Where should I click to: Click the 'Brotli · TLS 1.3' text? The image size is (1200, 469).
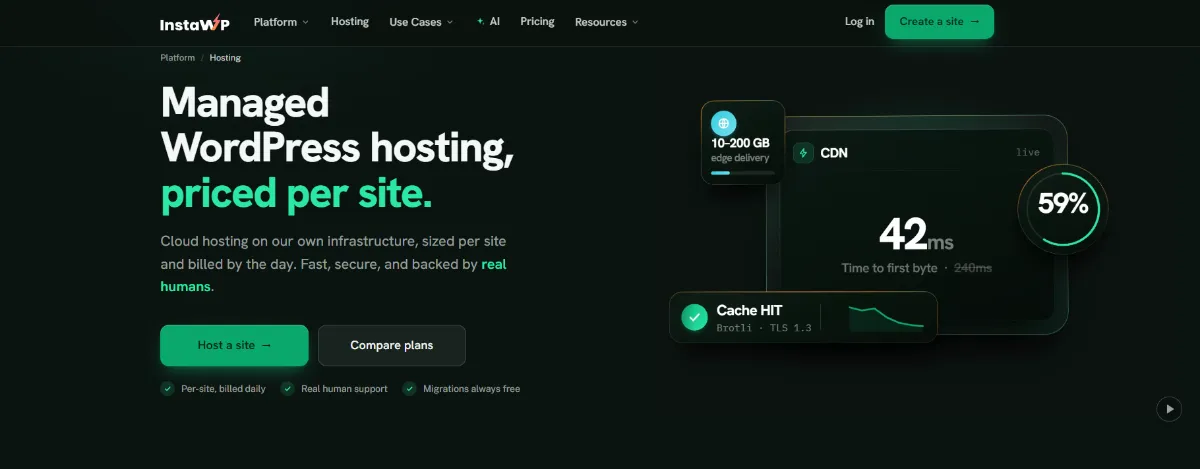point(764,328)
